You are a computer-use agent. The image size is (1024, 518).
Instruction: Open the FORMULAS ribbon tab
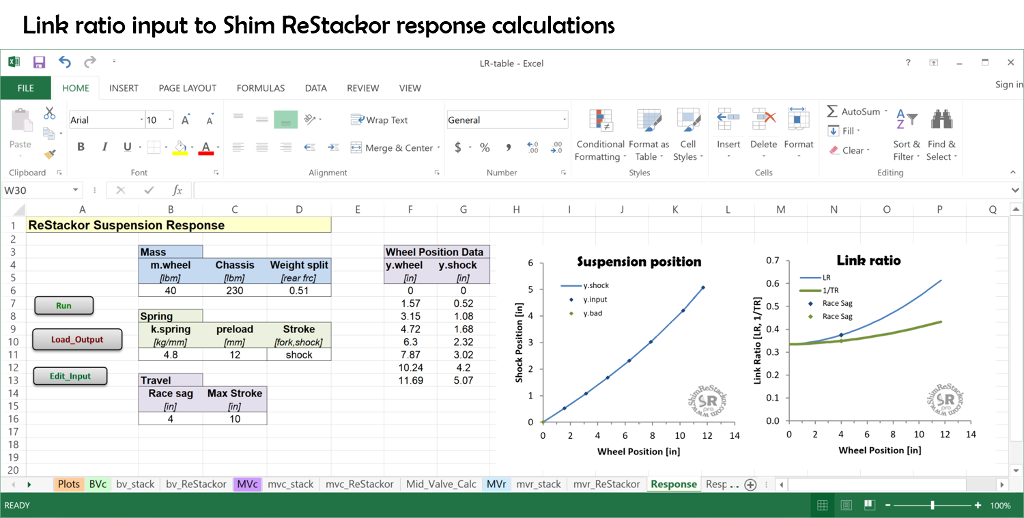261,88
